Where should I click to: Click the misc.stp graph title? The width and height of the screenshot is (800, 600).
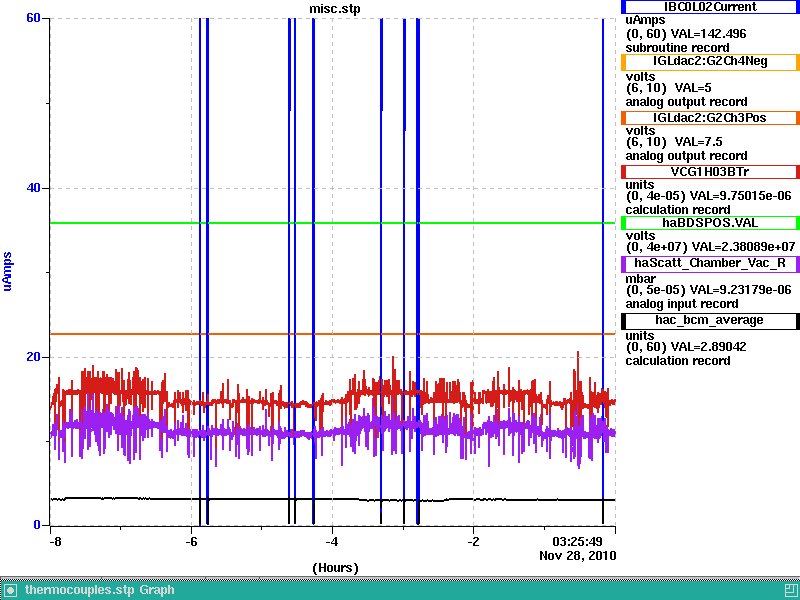[x=335, y=9]
